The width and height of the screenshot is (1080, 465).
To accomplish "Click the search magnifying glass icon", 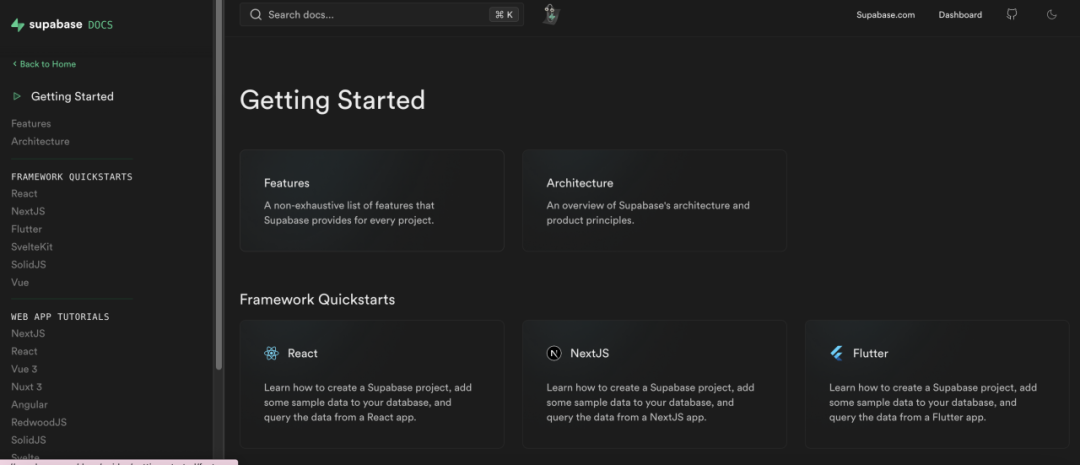I will pos(256,15).
